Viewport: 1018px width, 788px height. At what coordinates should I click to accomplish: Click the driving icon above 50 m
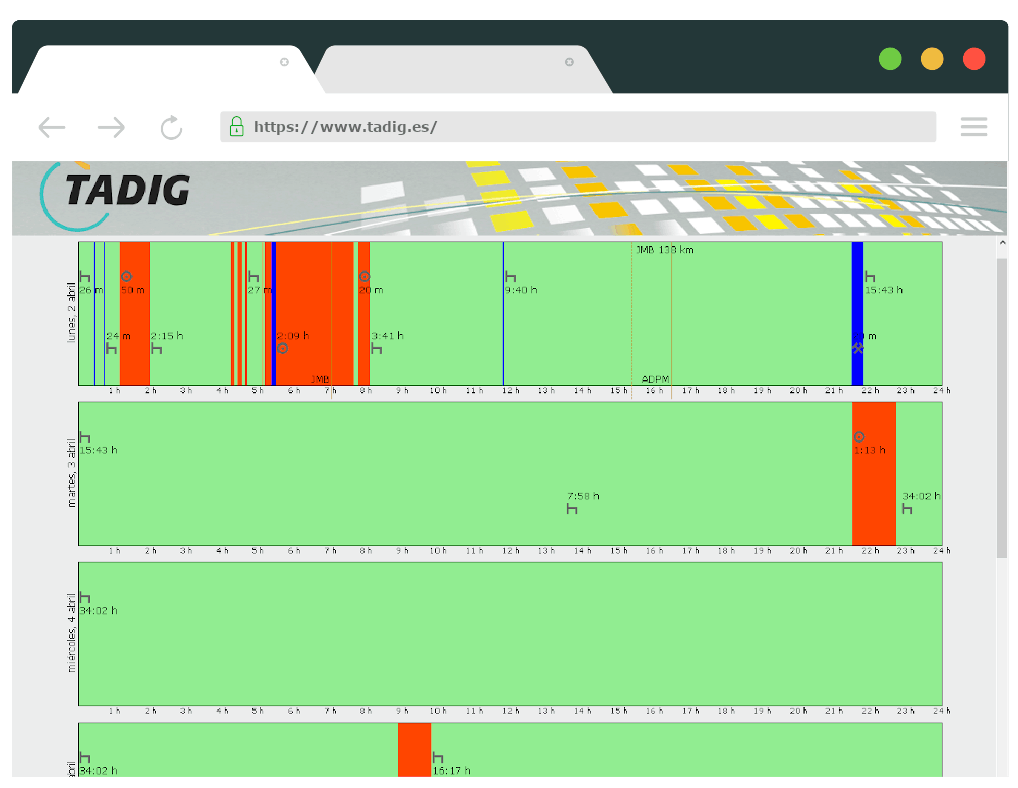point(126,276)
